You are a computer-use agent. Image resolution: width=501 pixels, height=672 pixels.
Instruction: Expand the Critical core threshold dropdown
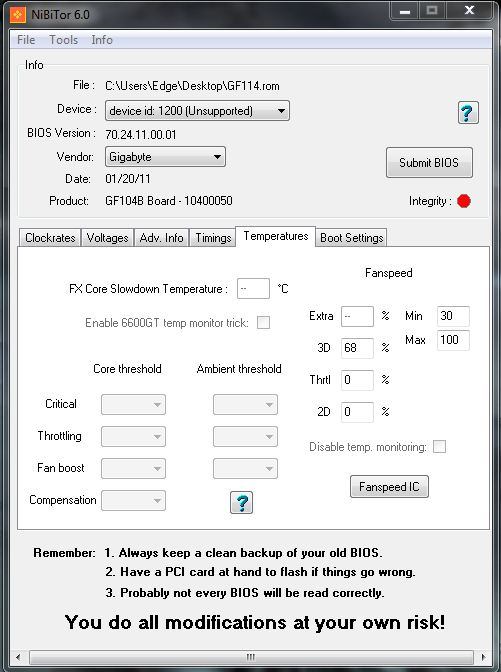click(x=133, y=405)
